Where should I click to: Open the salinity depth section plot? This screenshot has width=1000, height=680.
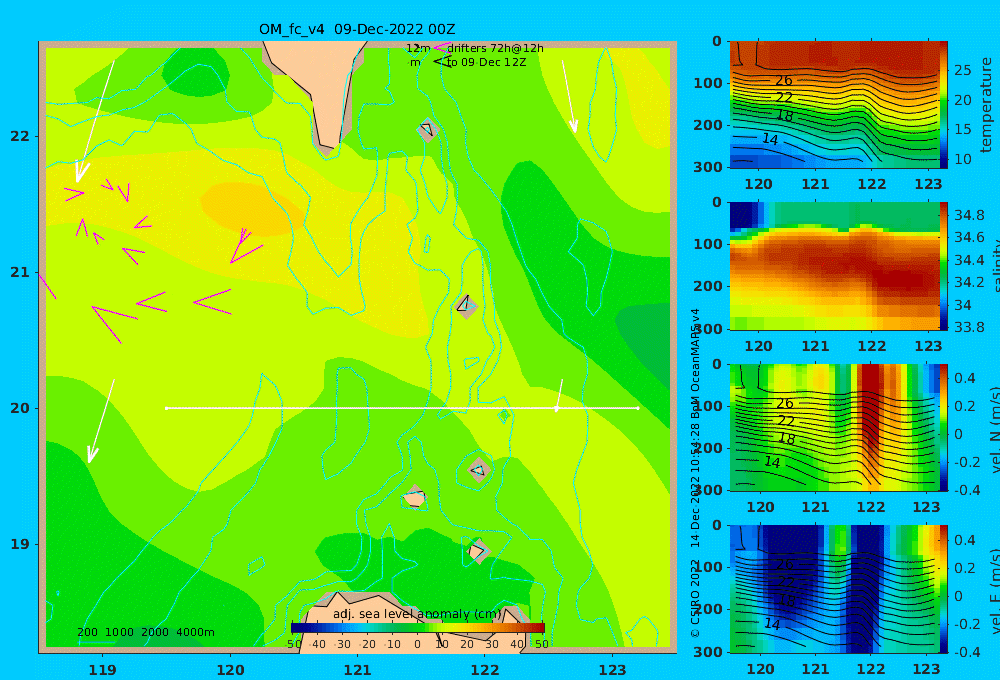click(x=834, y=266)
